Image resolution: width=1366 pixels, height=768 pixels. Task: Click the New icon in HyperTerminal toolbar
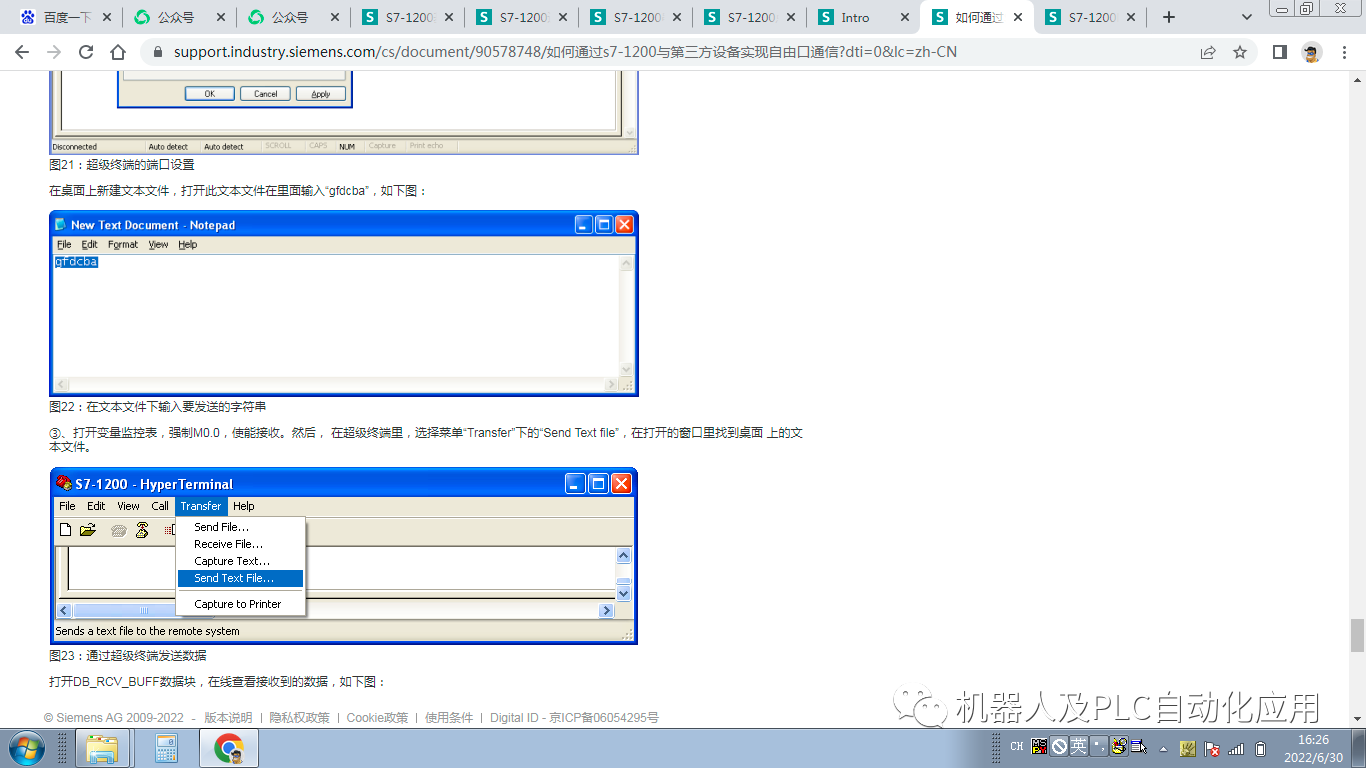(x=66, y=530)
